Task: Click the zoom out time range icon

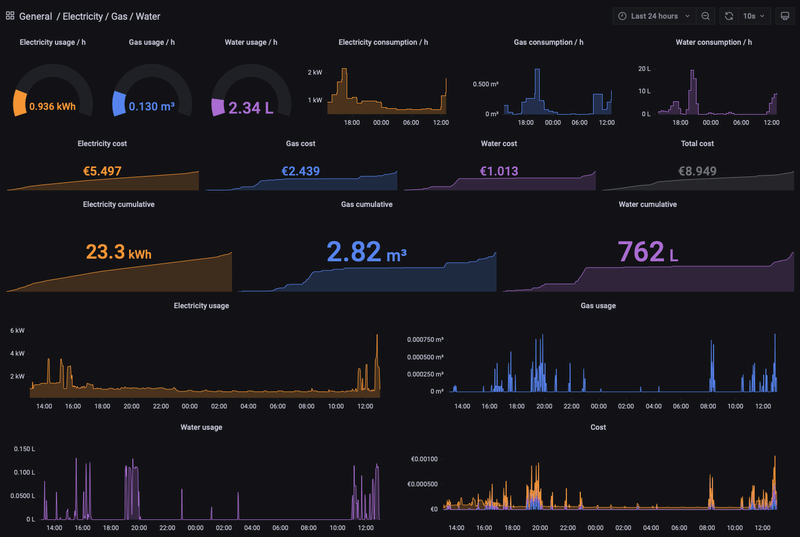Action: (x=705, y=16)
